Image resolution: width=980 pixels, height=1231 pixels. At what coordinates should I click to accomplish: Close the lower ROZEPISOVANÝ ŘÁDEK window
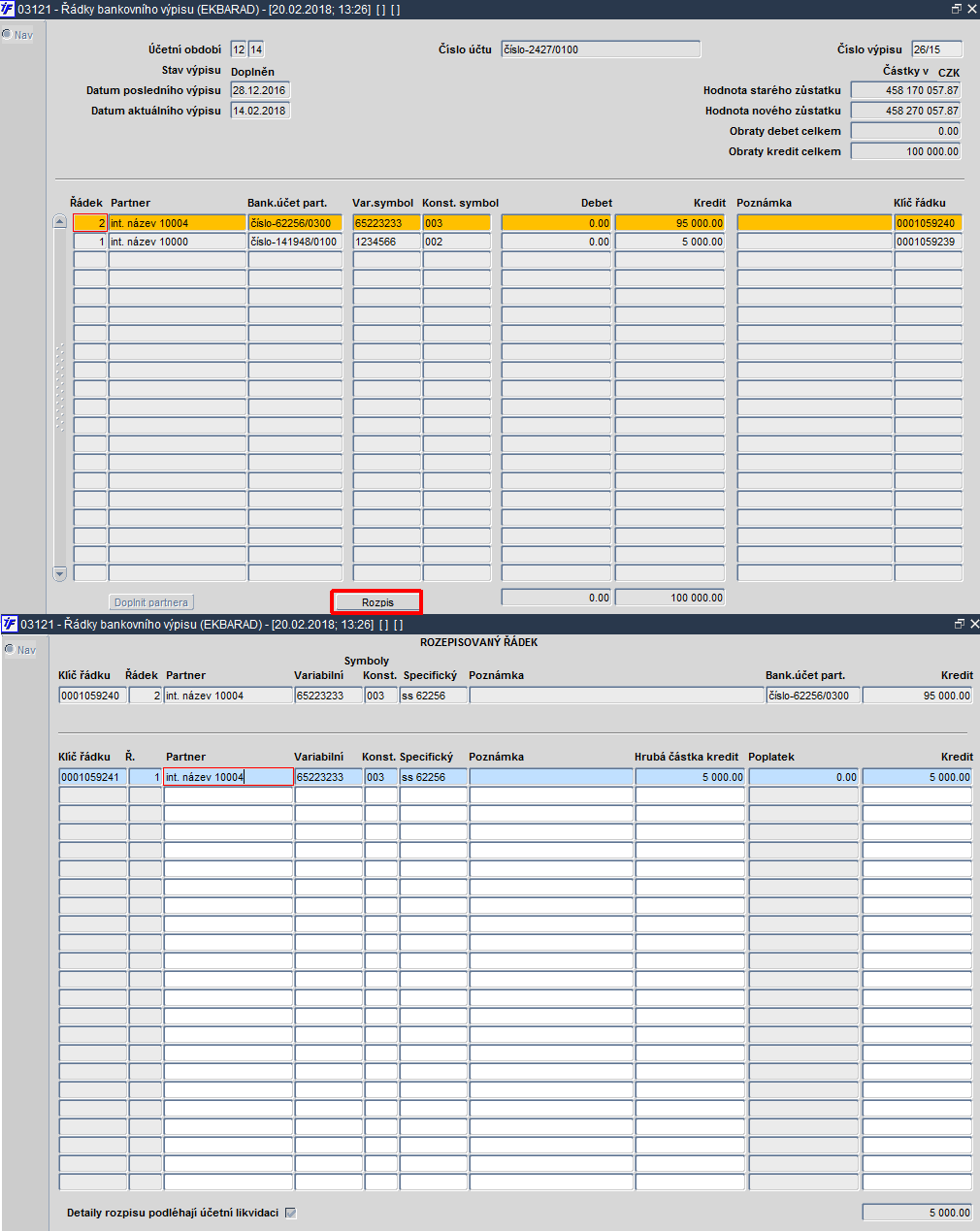pyautogui.click(x=974, y=624)
